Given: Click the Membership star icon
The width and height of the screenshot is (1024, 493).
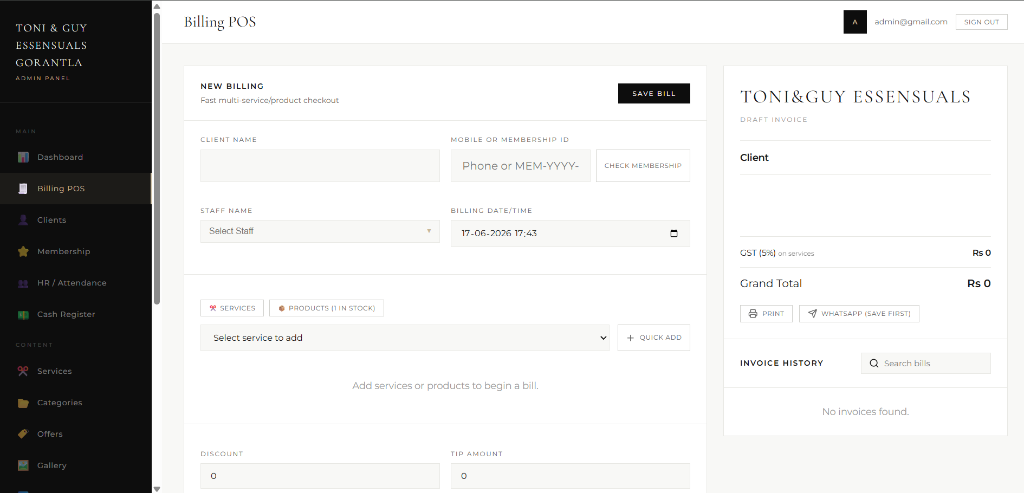Looking at the screenshot, I should (23, 251).
